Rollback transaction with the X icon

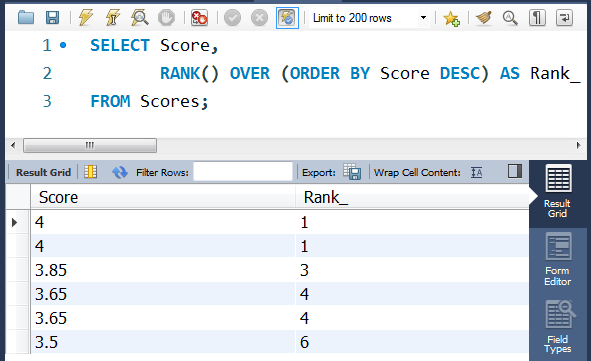(259, 18)
